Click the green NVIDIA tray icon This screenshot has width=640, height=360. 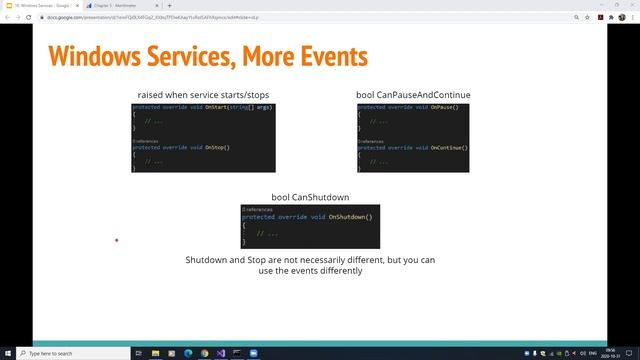tap(559, 353)
